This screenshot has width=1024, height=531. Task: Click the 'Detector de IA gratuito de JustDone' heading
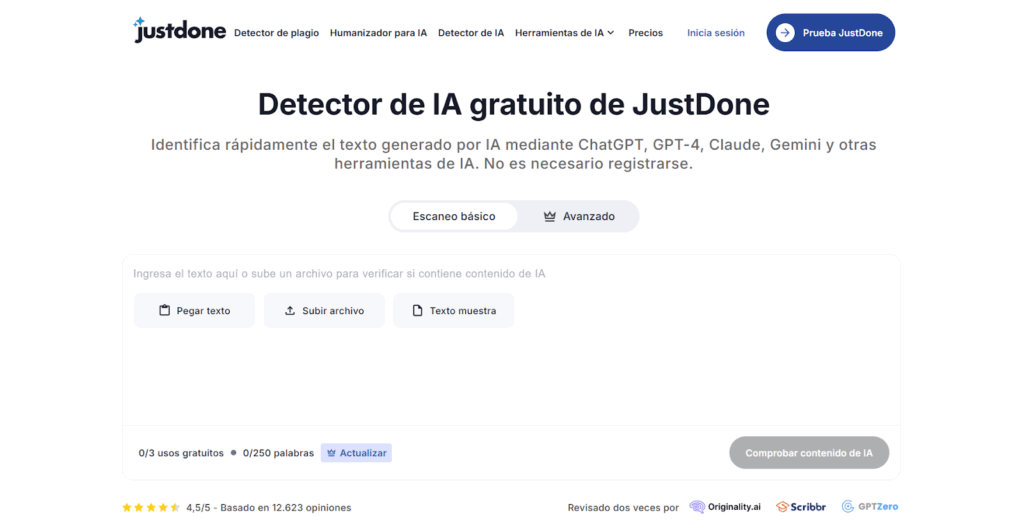(x=513, y=105)
